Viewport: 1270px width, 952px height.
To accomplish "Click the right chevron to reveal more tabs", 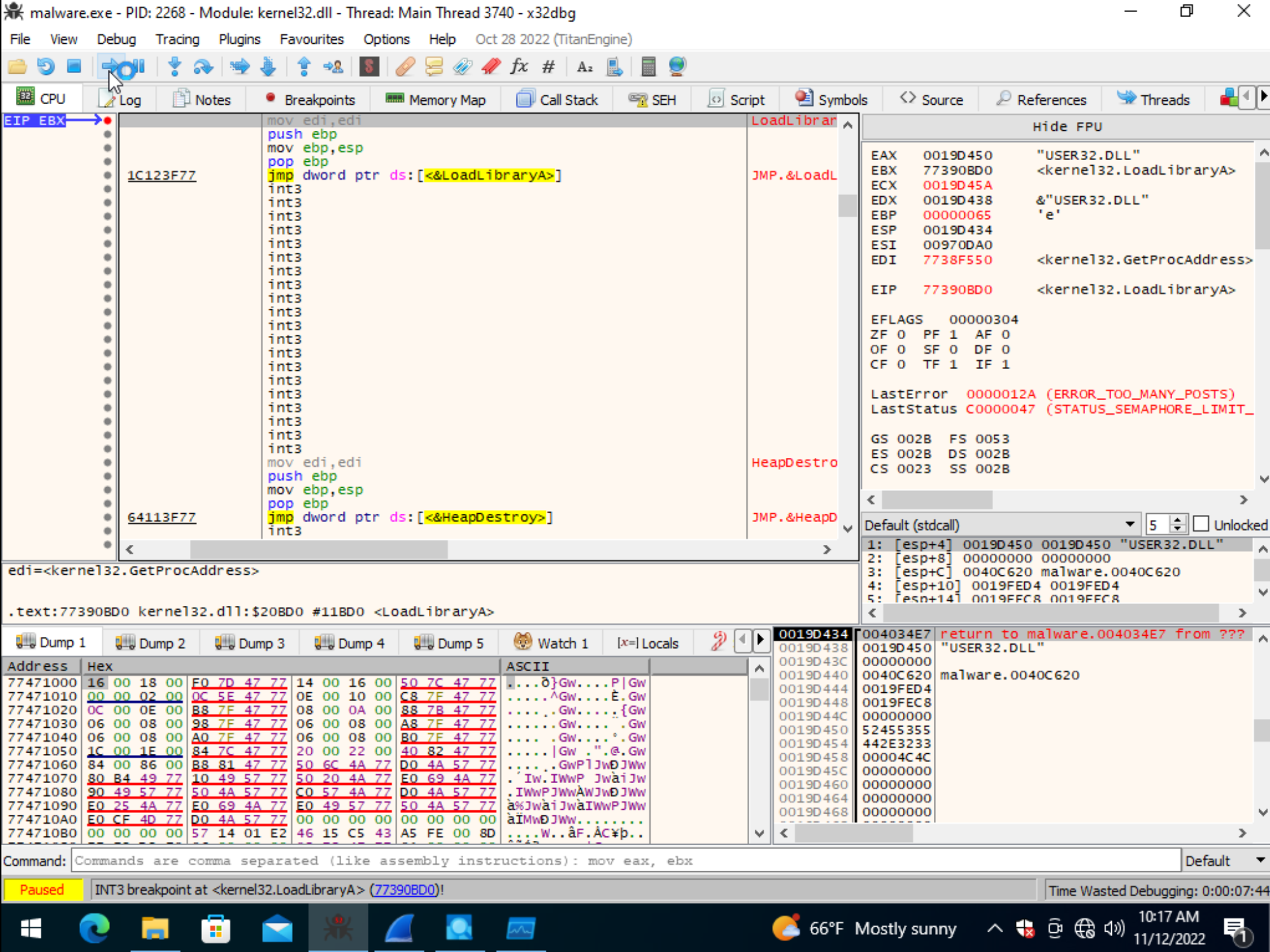I will click(1263, 97).
